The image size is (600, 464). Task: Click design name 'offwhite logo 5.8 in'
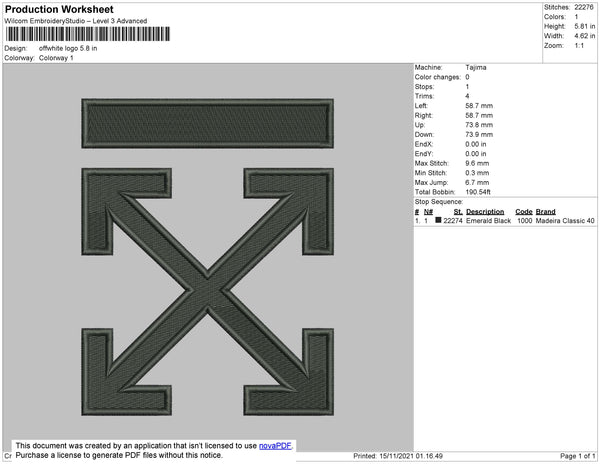[68, 48]
